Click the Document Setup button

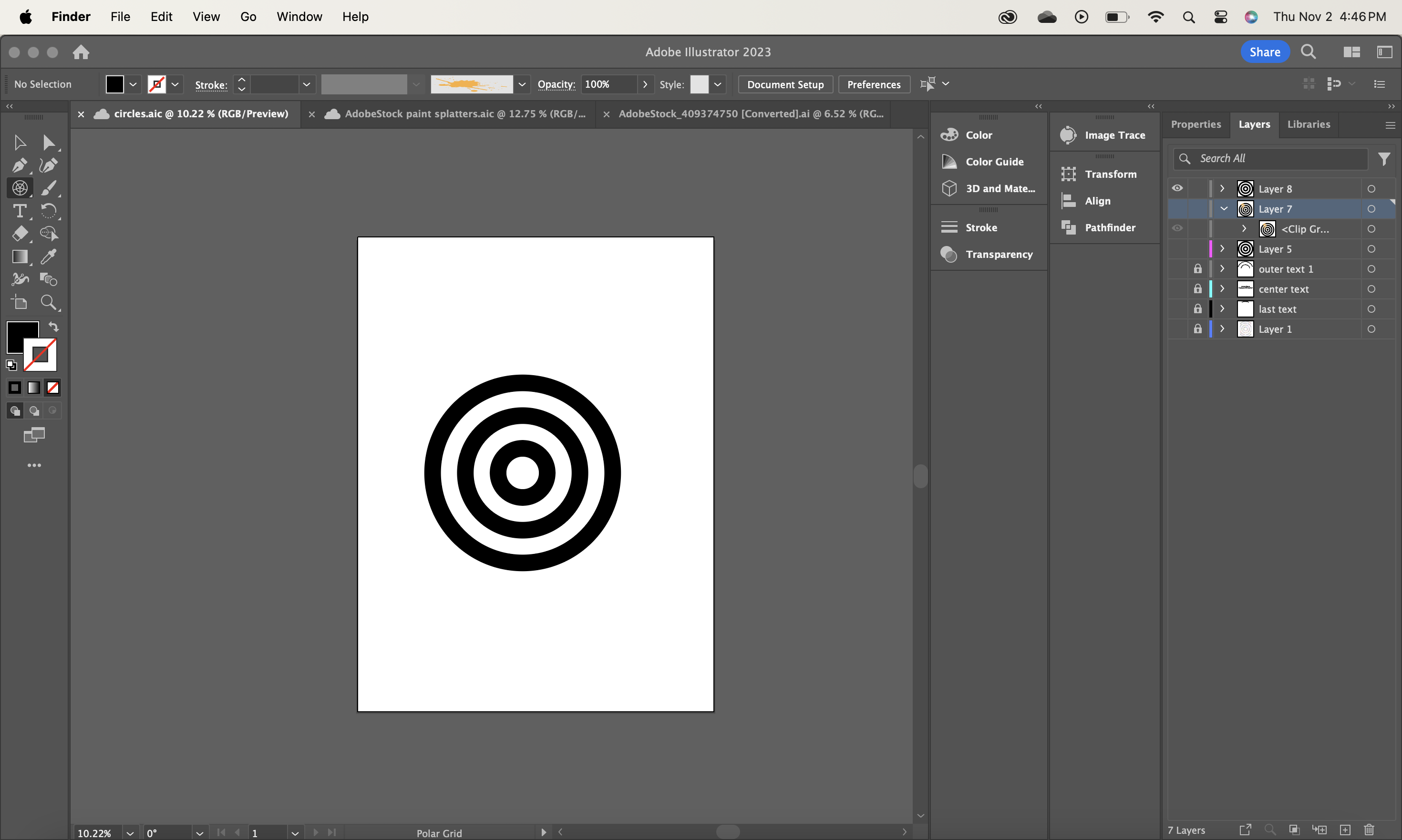pos(784,84)
